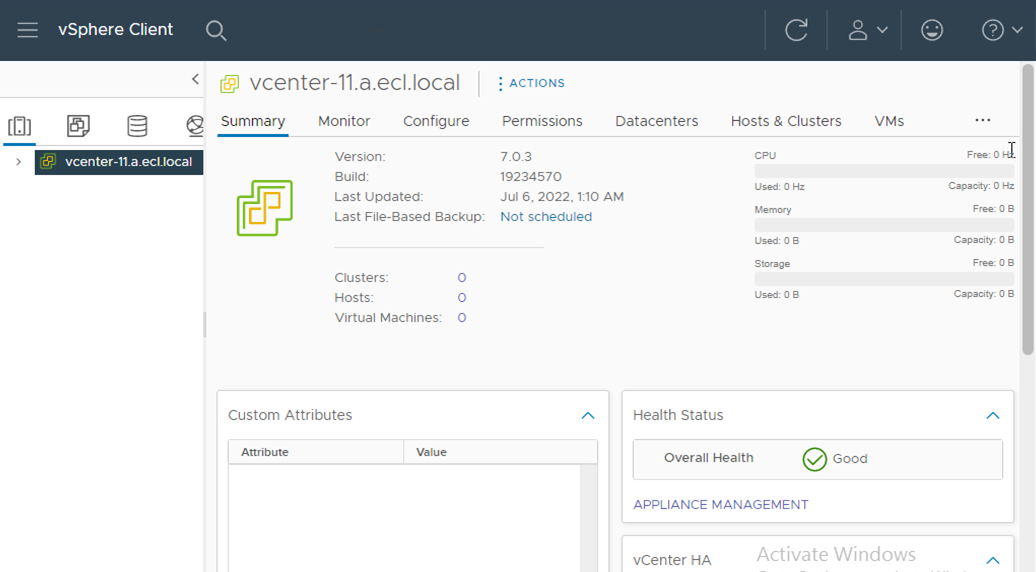
Task: Select the Storage inventory icon
Action: tap(137, 125)
